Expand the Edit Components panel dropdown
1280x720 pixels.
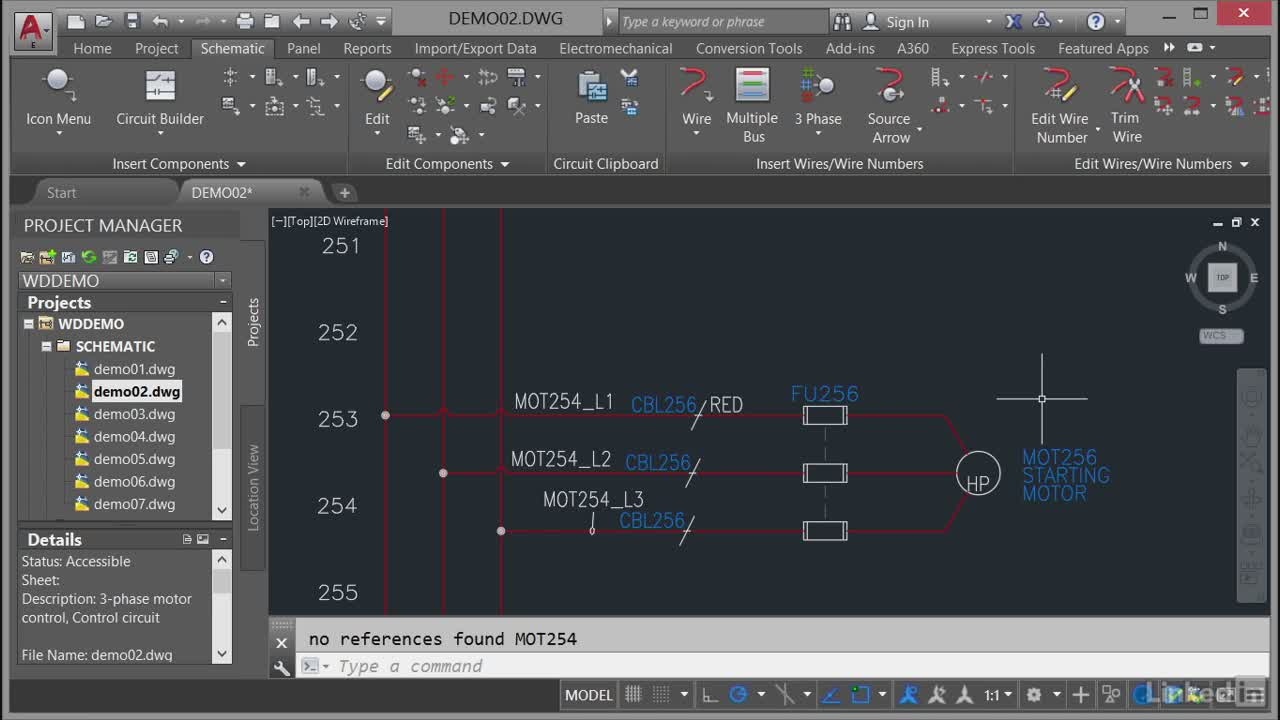tap(505, 164)
